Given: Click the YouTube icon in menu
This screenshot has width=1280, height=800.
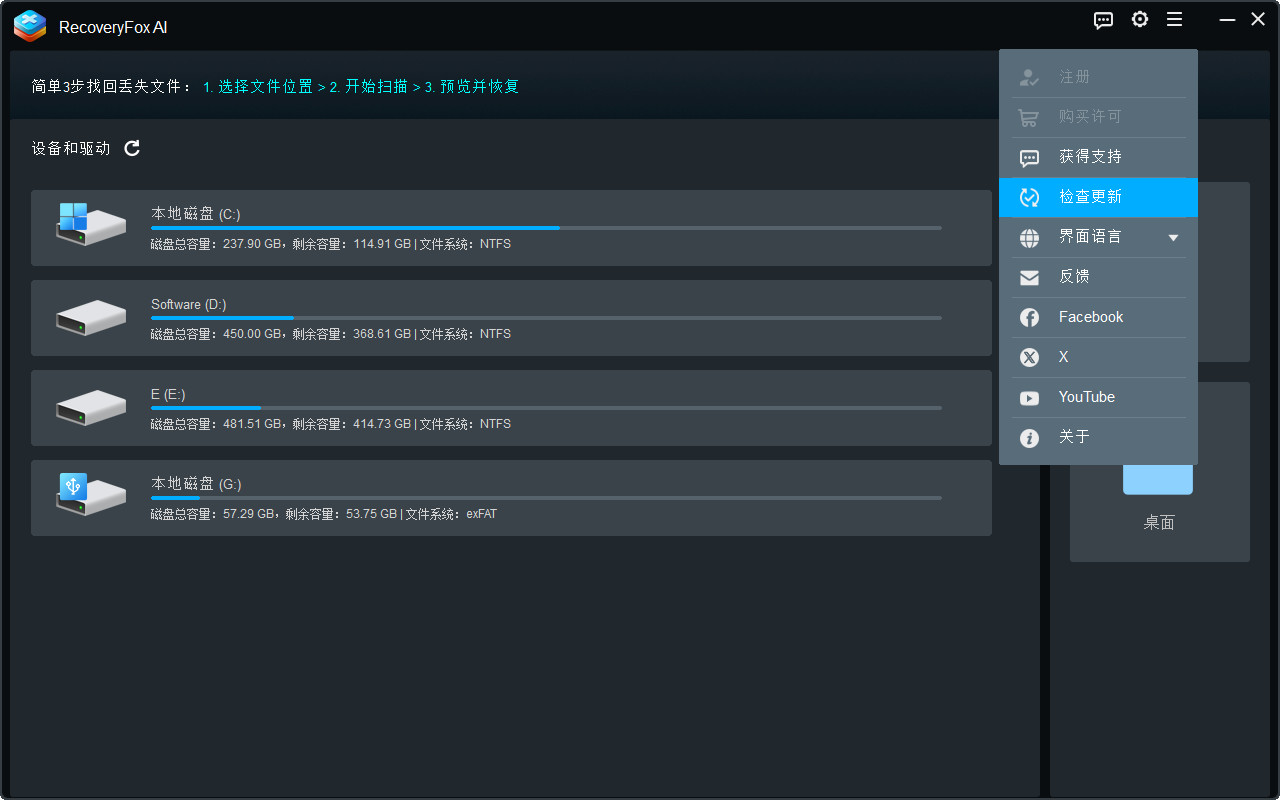Looking at the screenshot, I should point(1029,398).
